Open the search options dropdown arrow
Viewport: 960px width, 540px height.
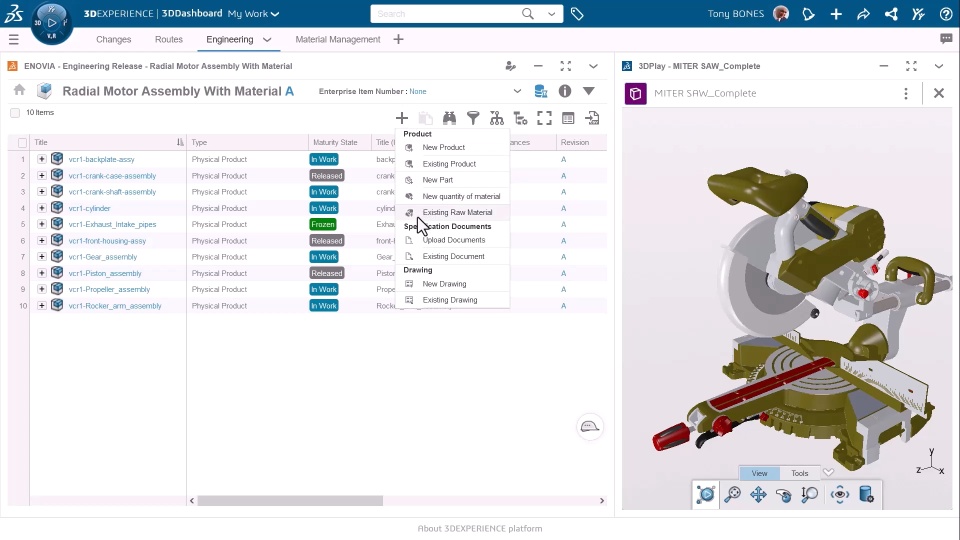tap(552, 13)
